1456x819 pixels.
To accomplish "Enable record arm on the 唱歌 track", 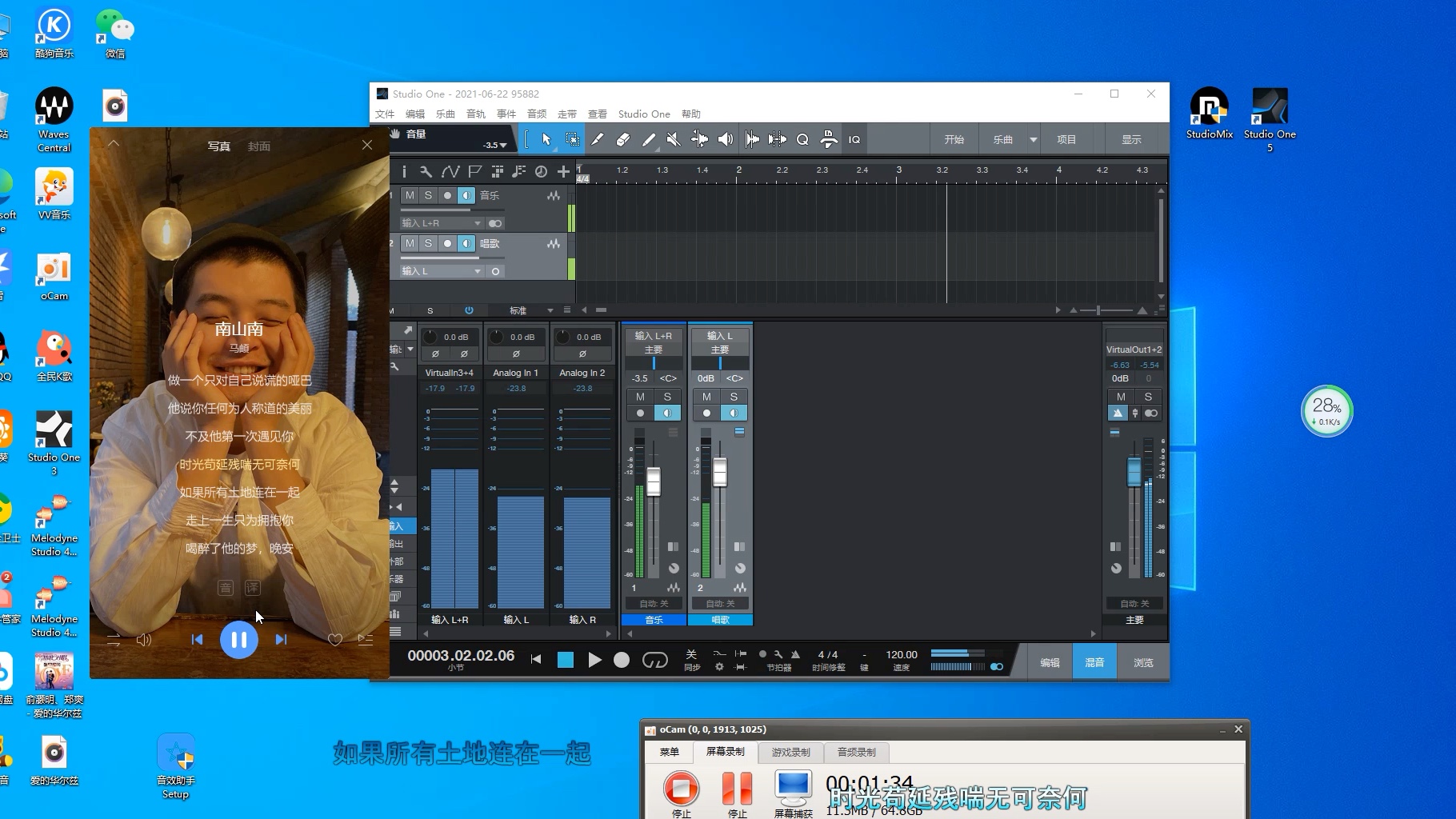I will 447,244.
